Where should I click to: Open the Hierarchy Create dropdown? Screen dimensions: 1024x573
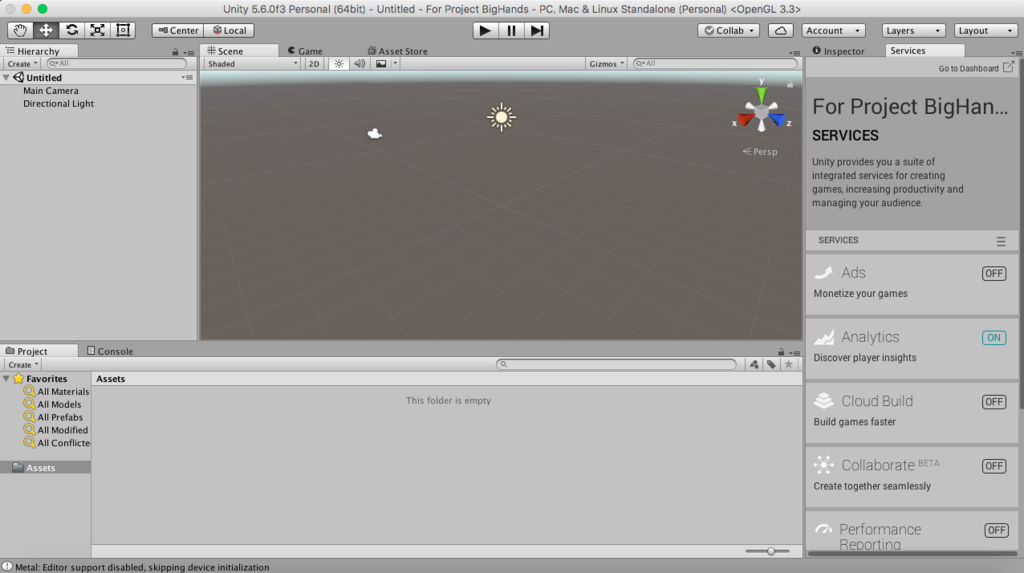tap(22, 64)
